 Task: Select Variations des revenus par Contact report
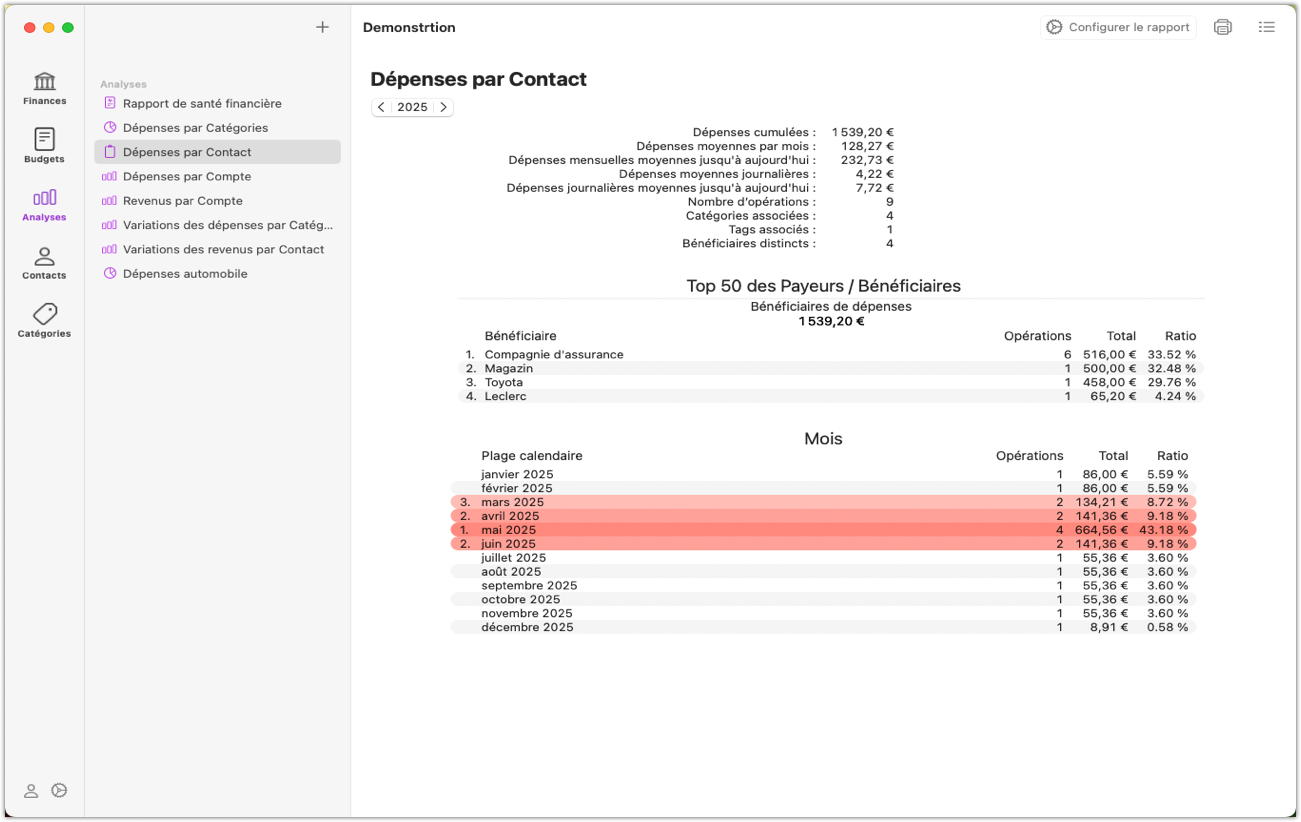pyautogui.click(x=217, y=249)
